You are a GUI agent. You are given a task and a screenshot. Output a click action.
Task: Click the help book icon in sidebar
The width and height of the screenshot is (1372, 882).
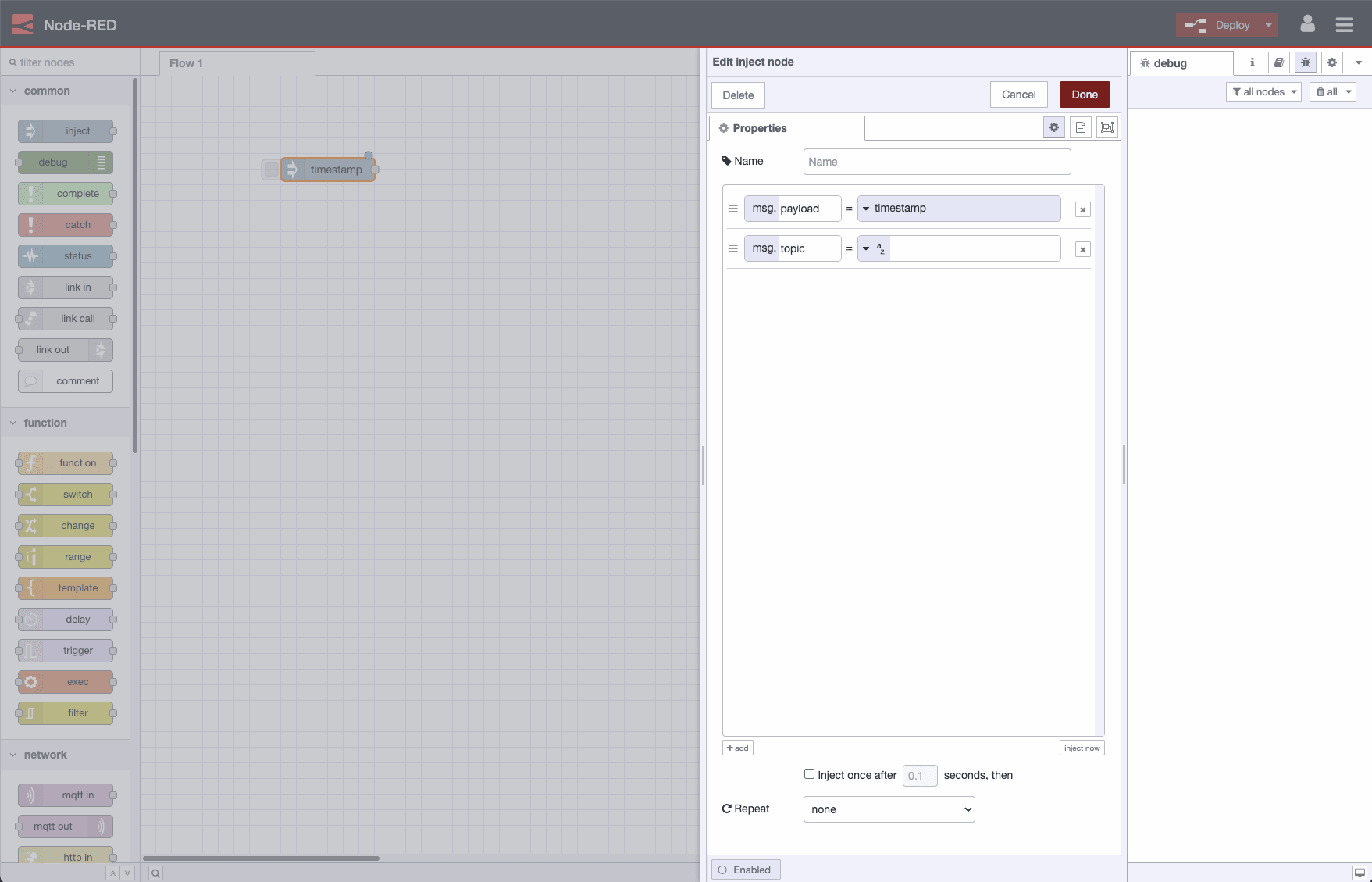1278,62
